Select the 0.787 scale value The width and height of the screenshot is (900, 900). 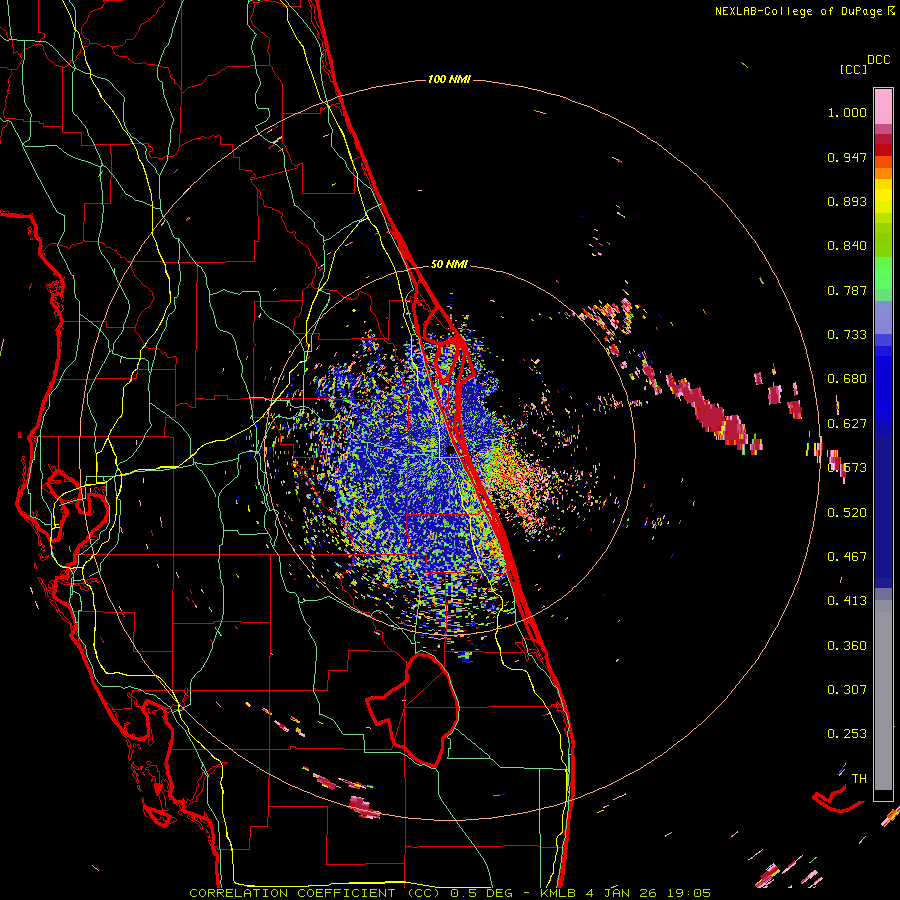coord(847,290)
